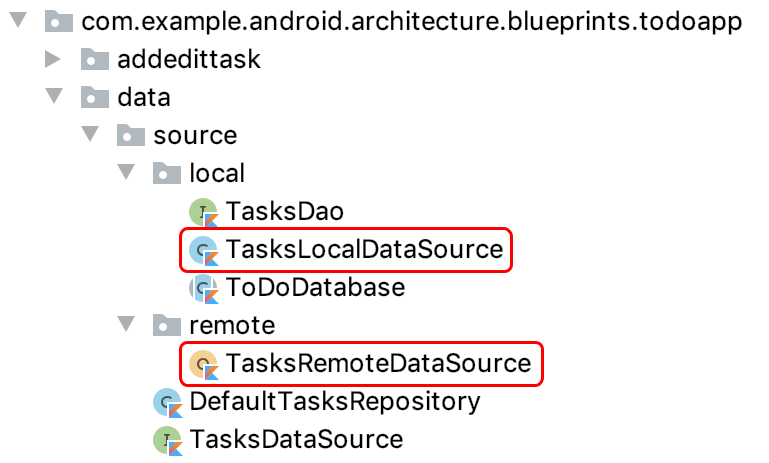Click the remote package folder icon
769x463 pixels.
(x=166, y=325)
